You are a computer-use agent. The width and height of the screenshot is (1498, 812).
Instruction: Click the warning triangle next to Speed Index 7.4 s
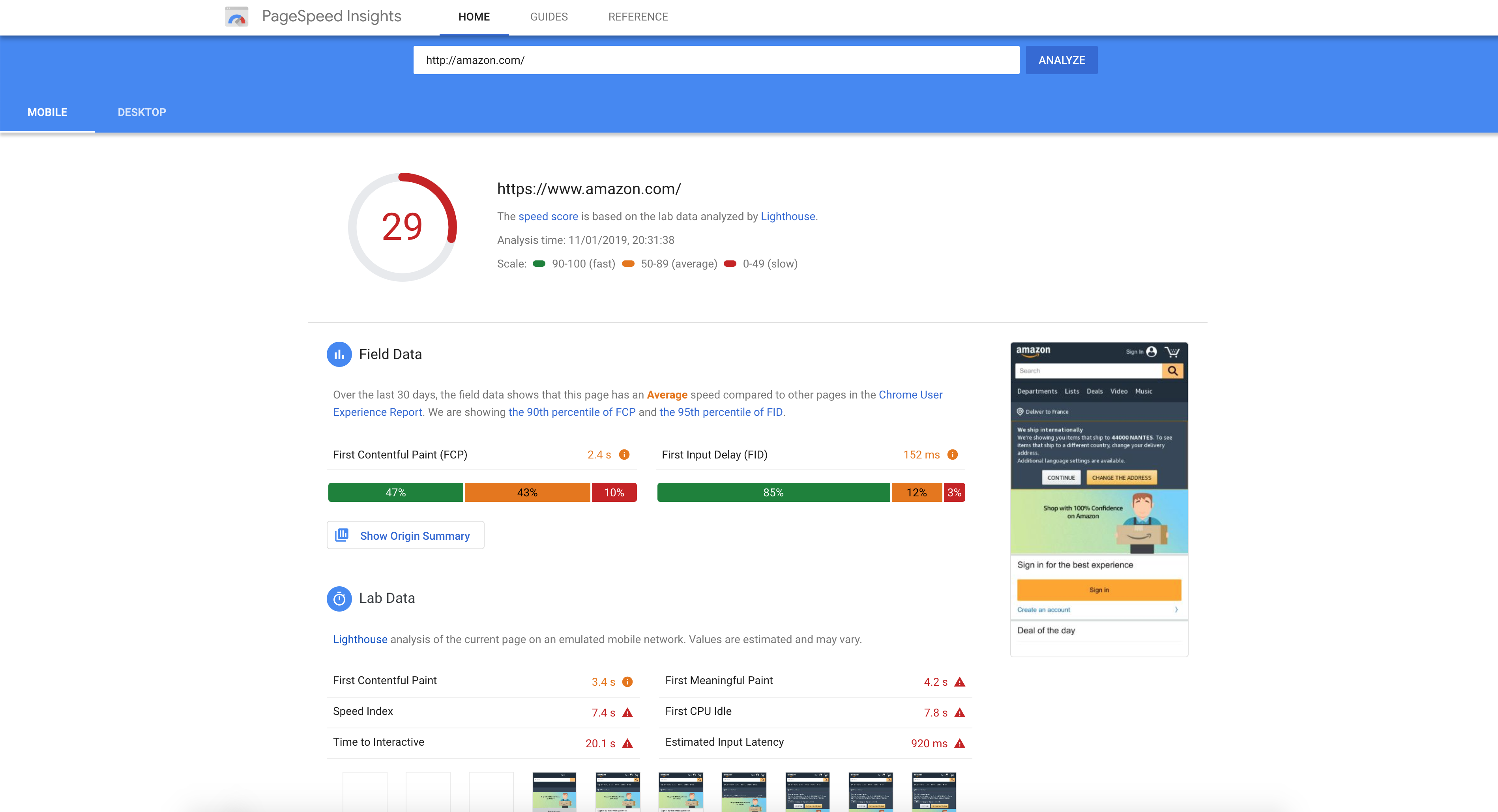pos(627,713)
